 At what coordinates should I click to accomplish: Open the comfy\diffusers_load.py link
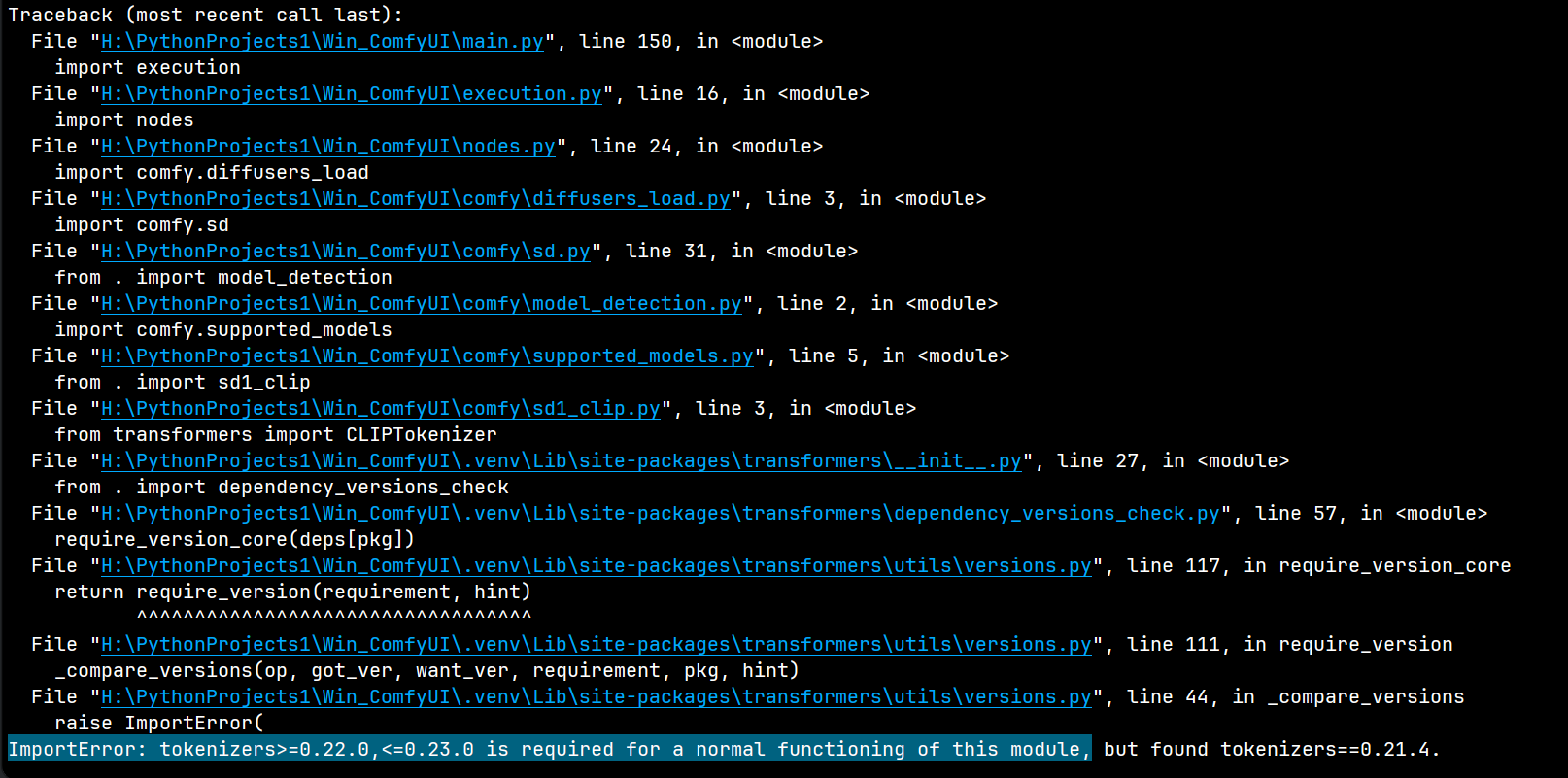(416, 199)
